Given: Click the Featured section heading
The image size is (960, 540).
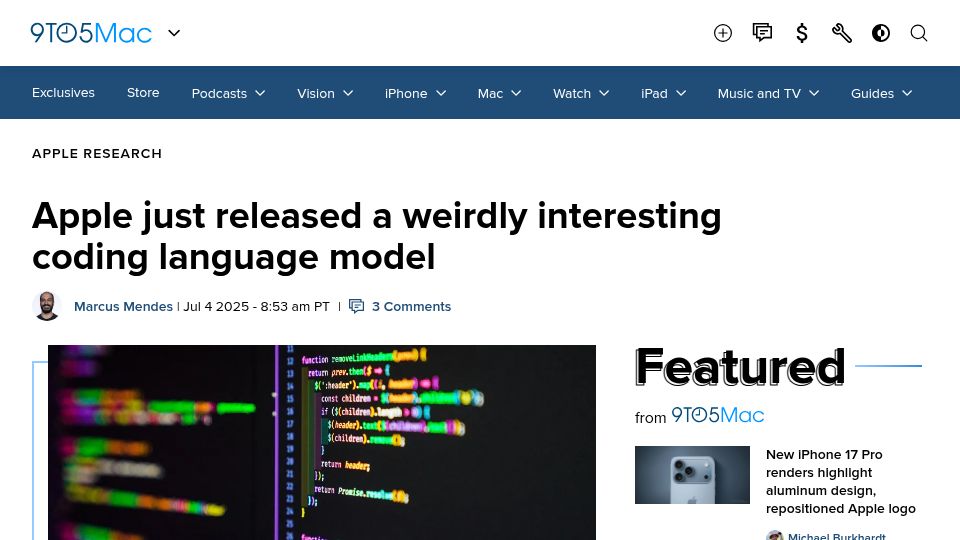Looking at the screenshot, I should (x=740, y=367).
